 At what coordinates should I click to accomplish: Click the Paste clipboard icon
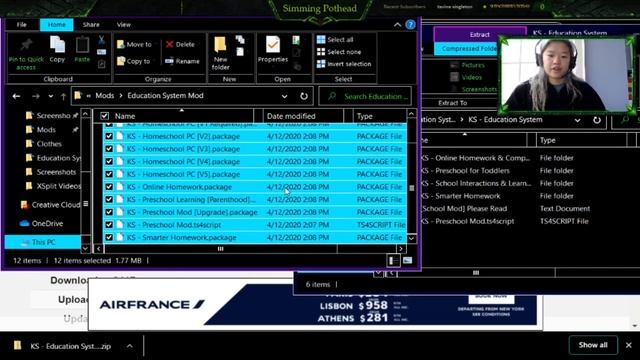[82, 45]
